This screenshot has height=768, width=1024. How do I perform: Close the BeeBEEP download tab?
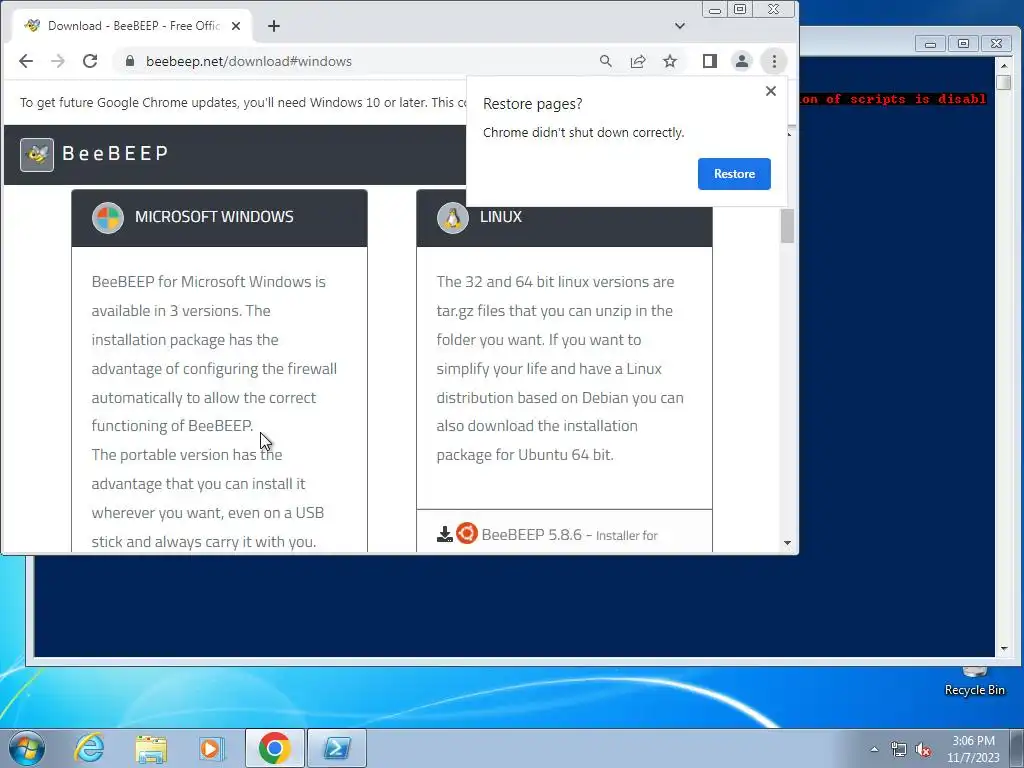tap(236, 26)
